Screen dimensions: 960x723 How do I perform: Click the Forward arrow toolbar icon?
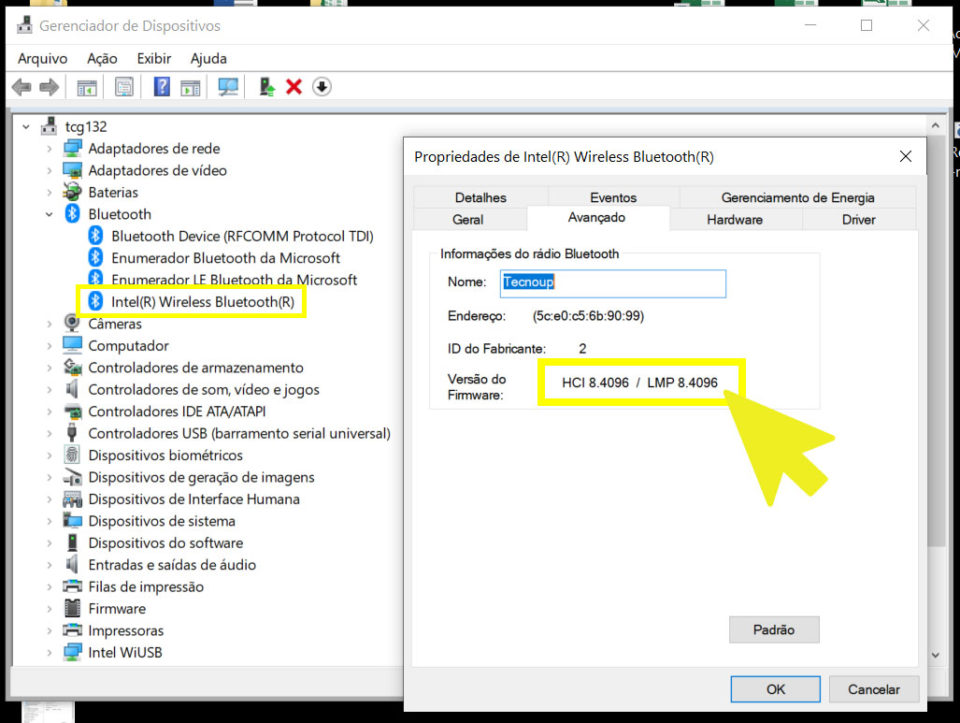coord(49,87)
